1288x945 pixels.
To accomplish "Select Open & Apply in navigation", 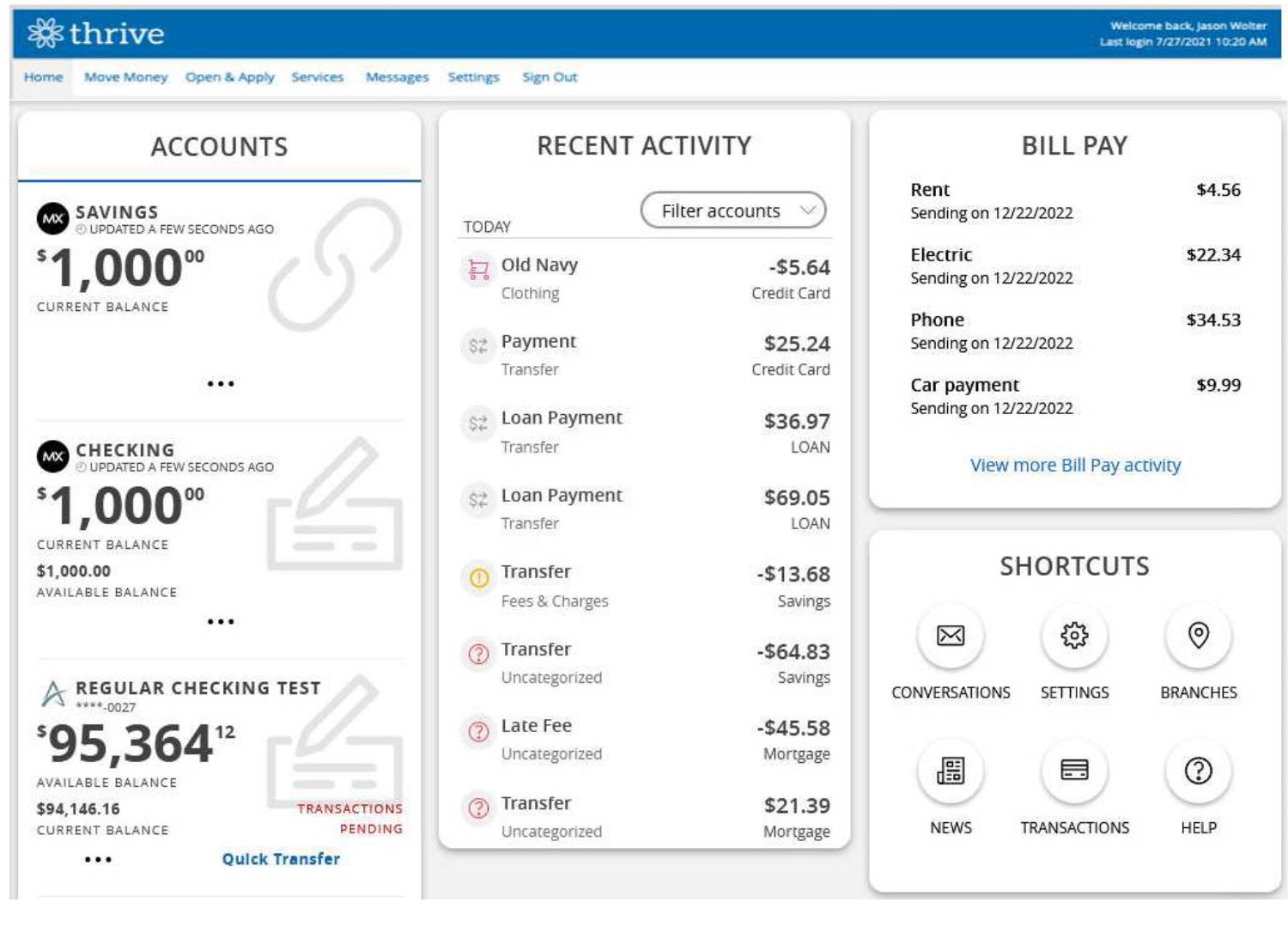I will (229, 77).
